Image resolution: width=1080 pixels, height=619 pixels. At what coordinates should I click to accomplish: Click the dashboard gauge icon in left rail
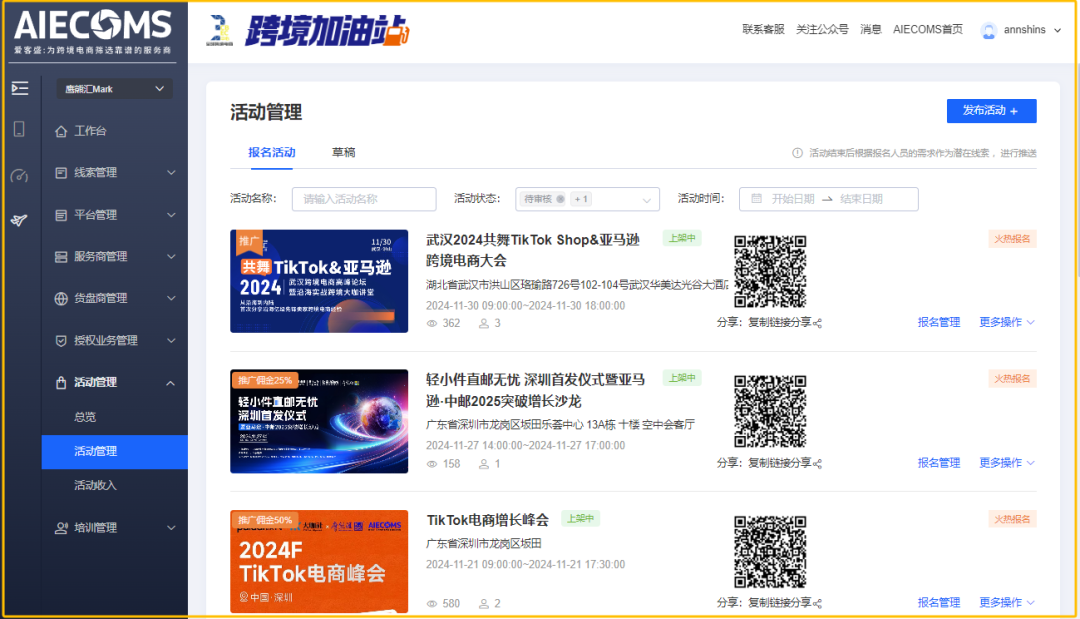(19, 177)
